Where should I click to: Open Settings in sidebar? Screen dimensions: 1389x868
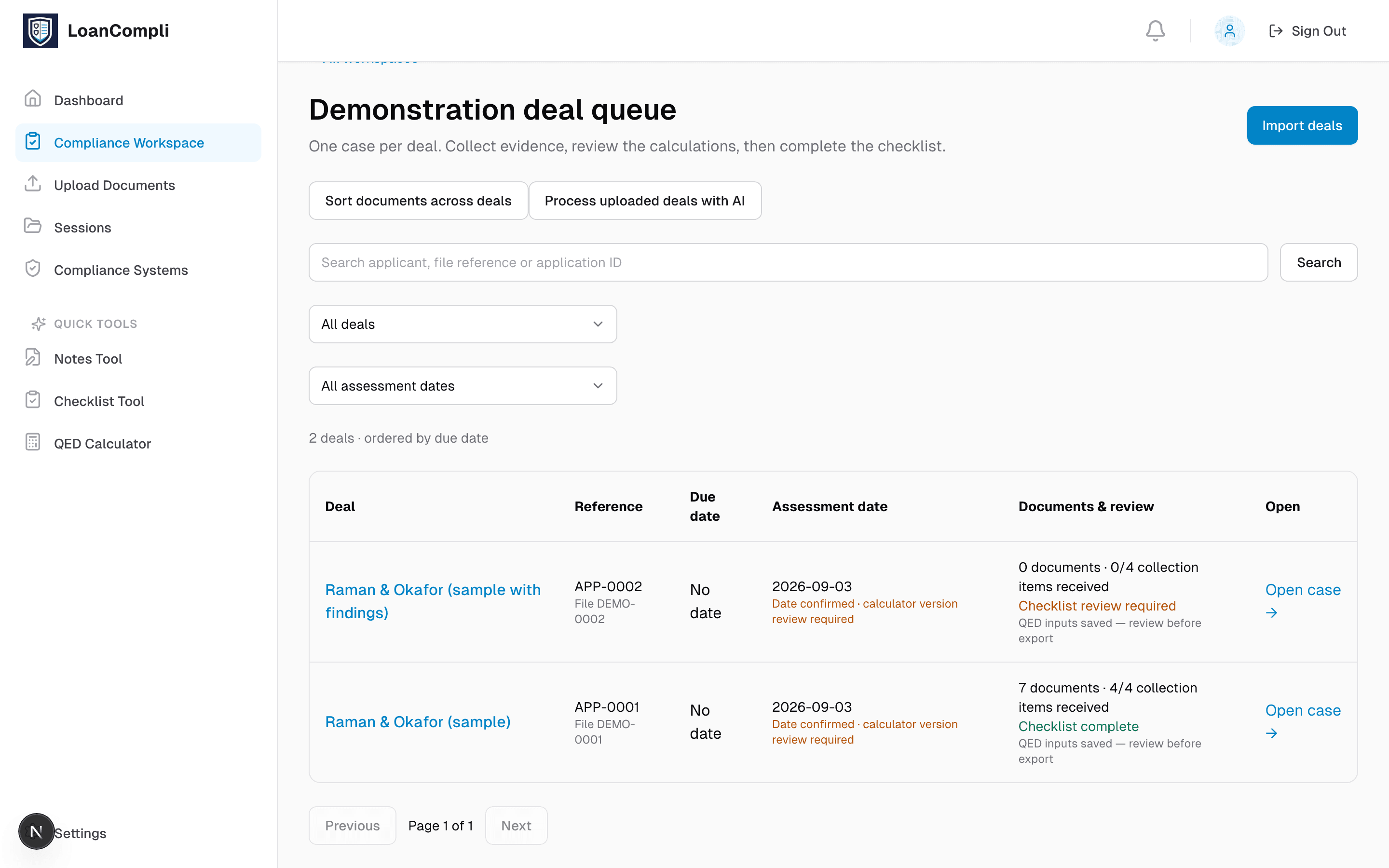[80, 833]
